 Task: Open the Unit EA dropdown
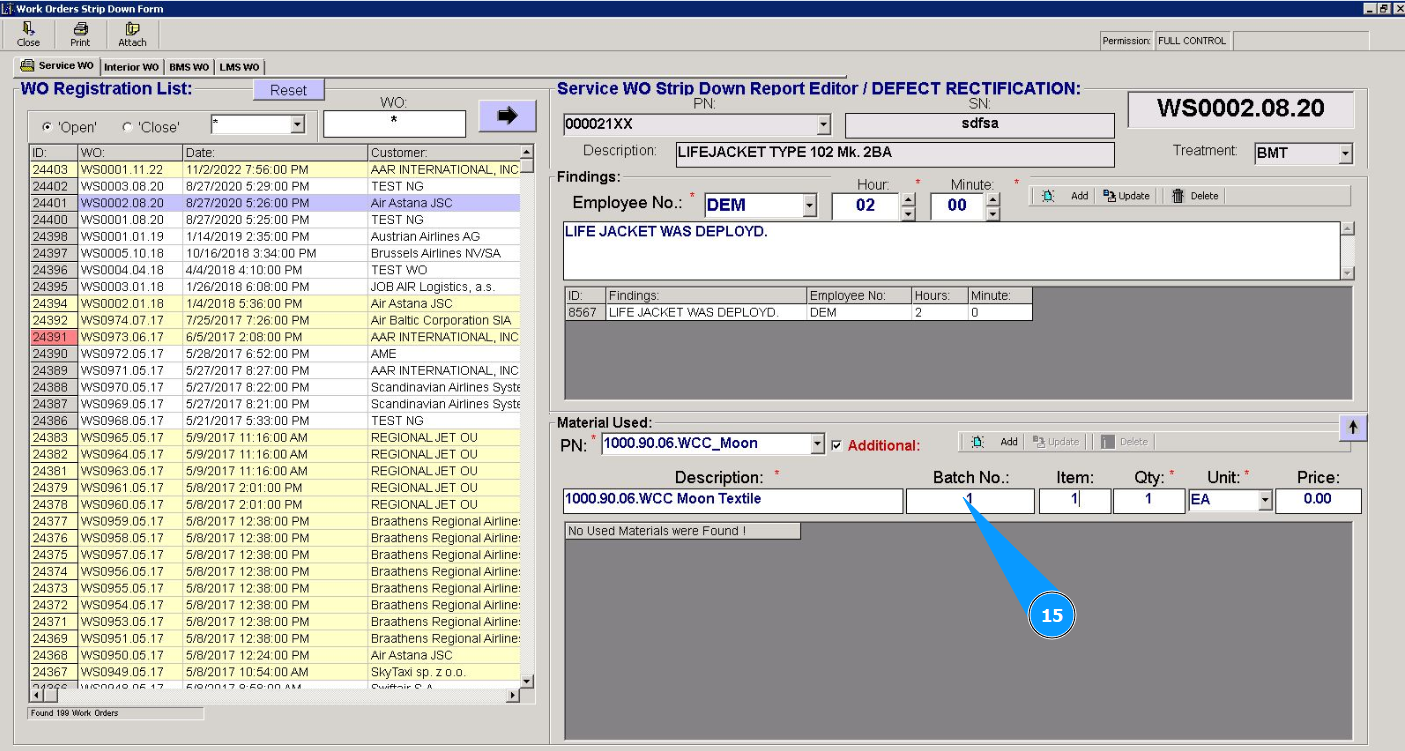pyautogui.click(x=1265, y=500)
